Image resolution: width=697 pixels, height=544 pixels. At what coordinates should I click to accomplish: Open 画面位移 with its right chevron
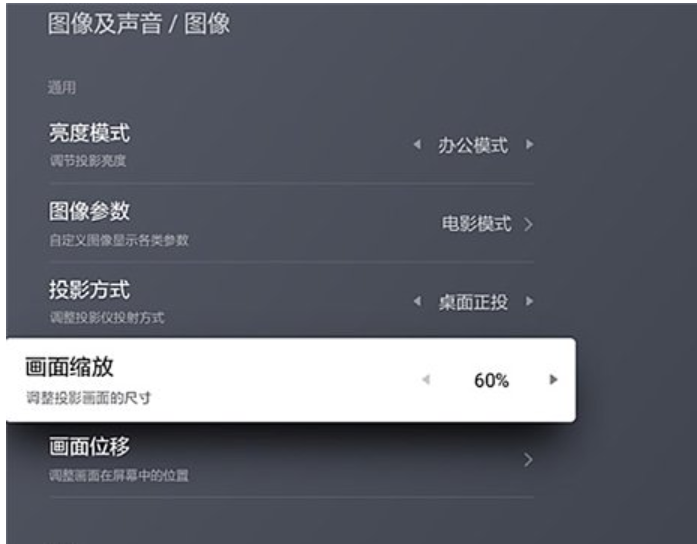click(x=528, y=460)
